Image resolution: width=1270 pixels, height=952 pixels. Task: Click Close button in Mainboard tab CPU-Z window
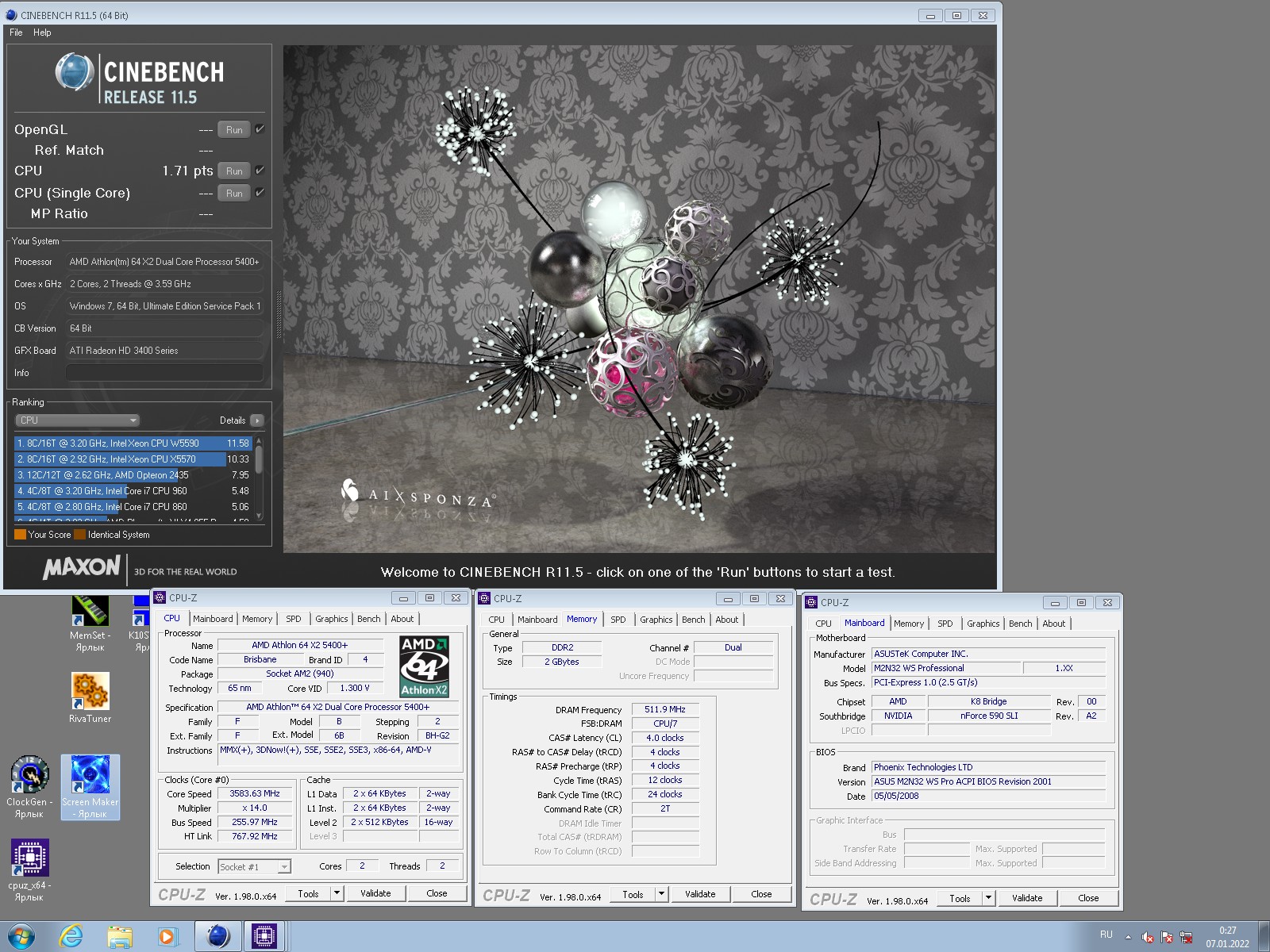pos(1088,898)
